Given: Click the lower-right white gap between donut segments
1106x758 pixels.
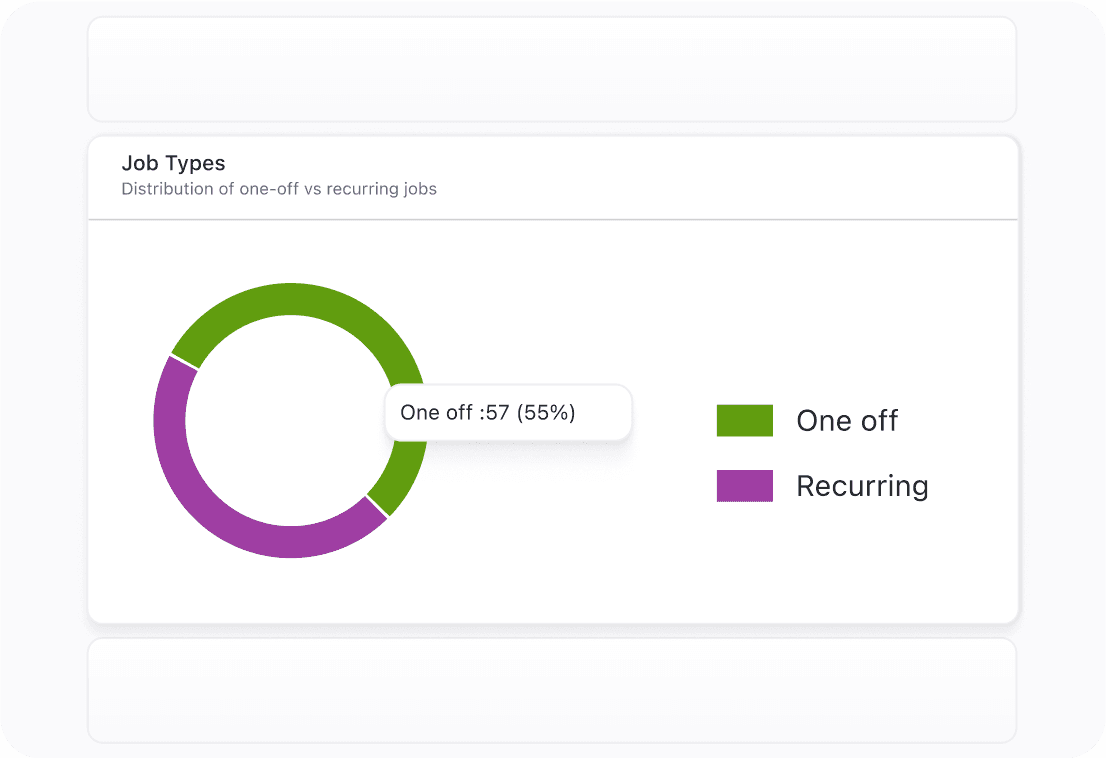Looking at the screenshot, I should pyautogui.click(x=377, y=506).
